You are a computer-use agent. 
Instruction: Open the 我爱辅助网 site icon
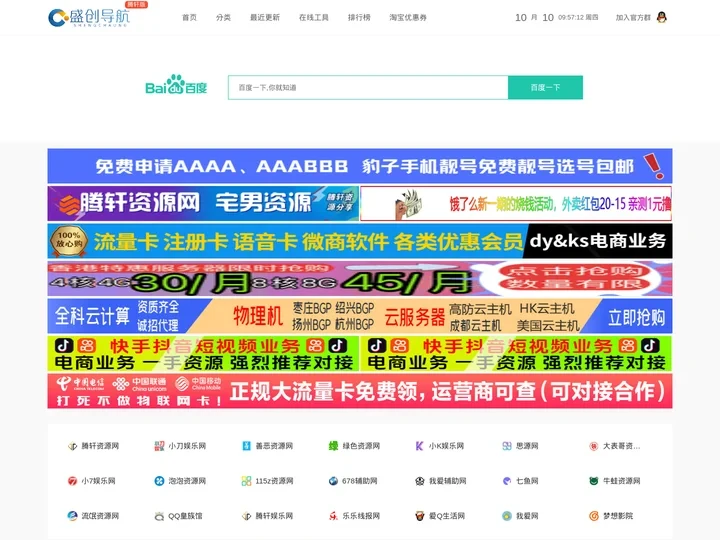pyautogui.click(x=420, y=481)
